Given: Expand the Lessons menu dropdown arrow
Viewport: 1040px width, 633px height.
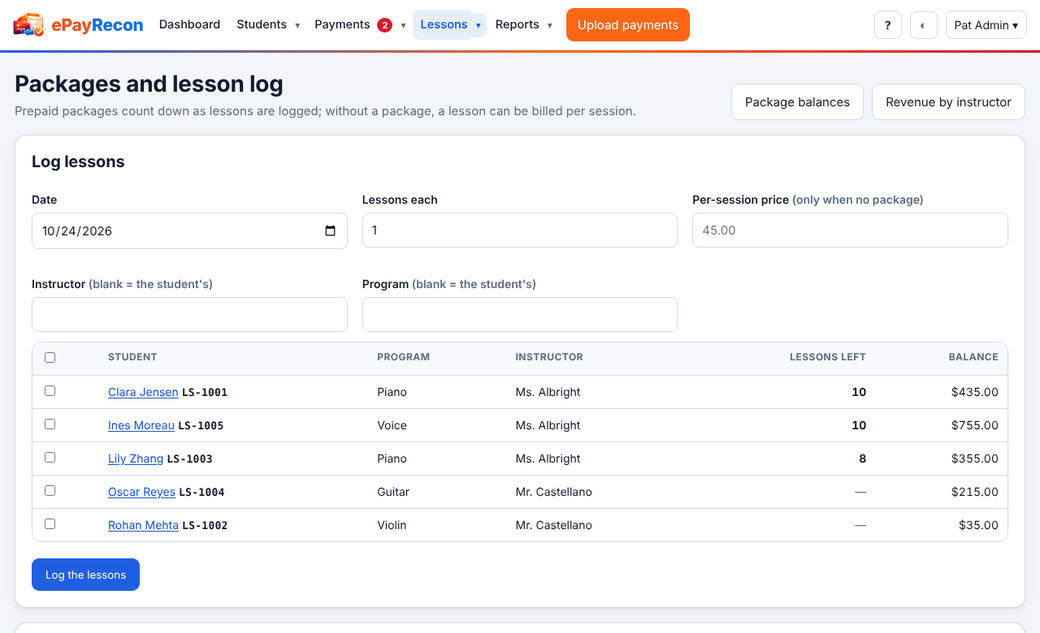Looking at the screenshot, I should pyautogui.click(x=478, y=26).
